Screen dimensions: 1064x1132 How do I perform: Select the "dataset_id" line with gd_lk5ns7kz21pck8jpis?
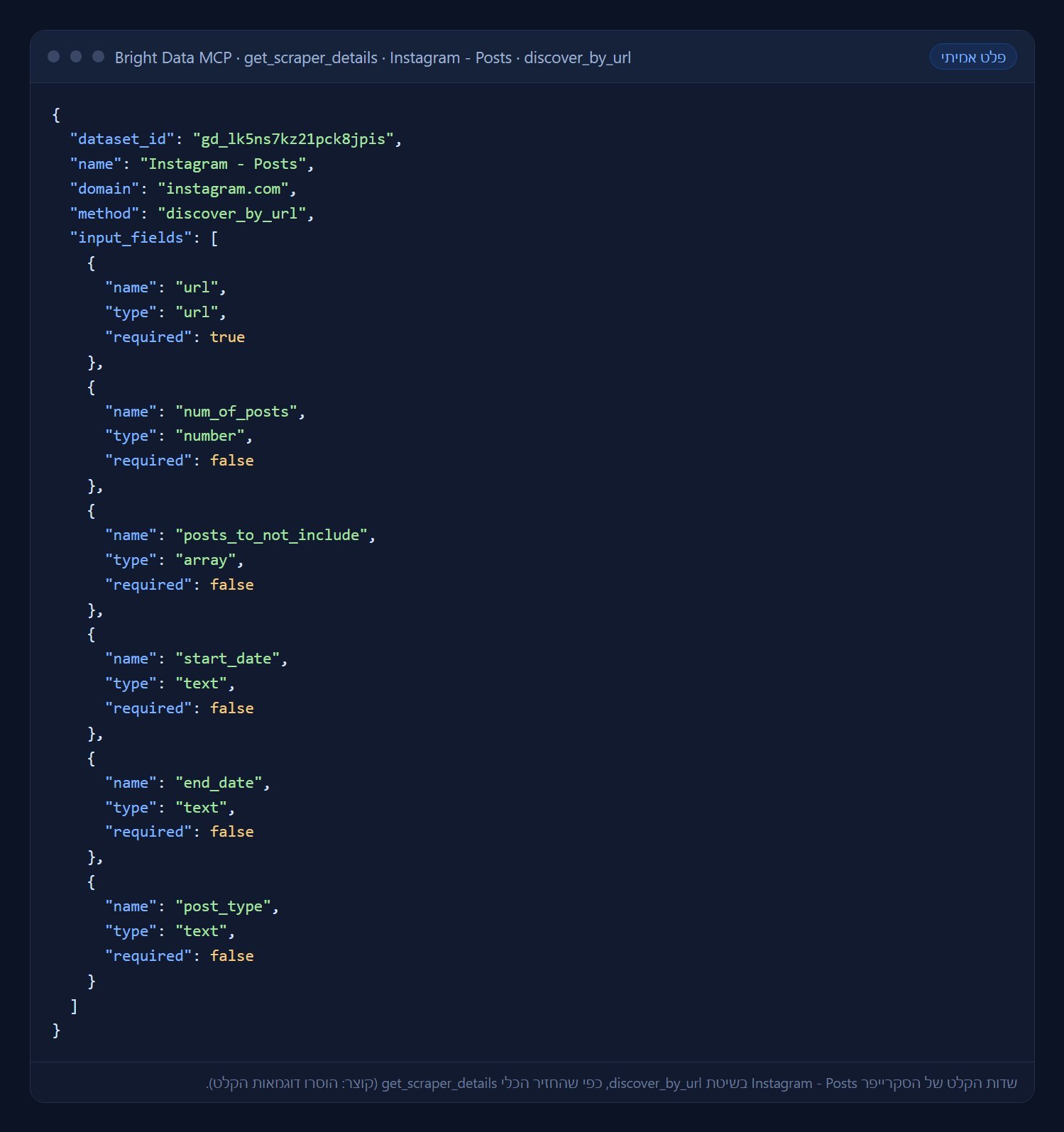[236, 139]
